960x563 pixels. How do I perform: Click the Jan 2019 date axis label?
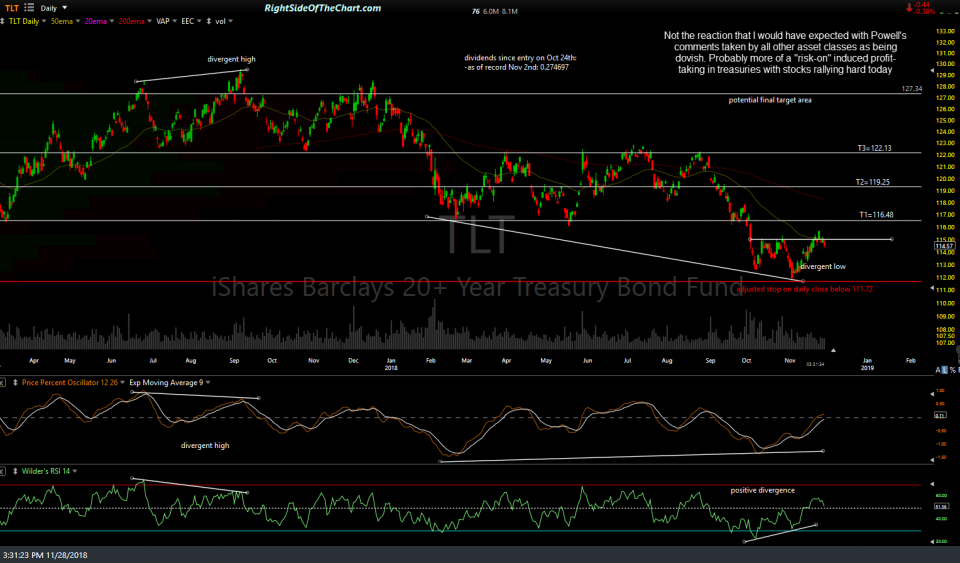click(x=867, y=364)
